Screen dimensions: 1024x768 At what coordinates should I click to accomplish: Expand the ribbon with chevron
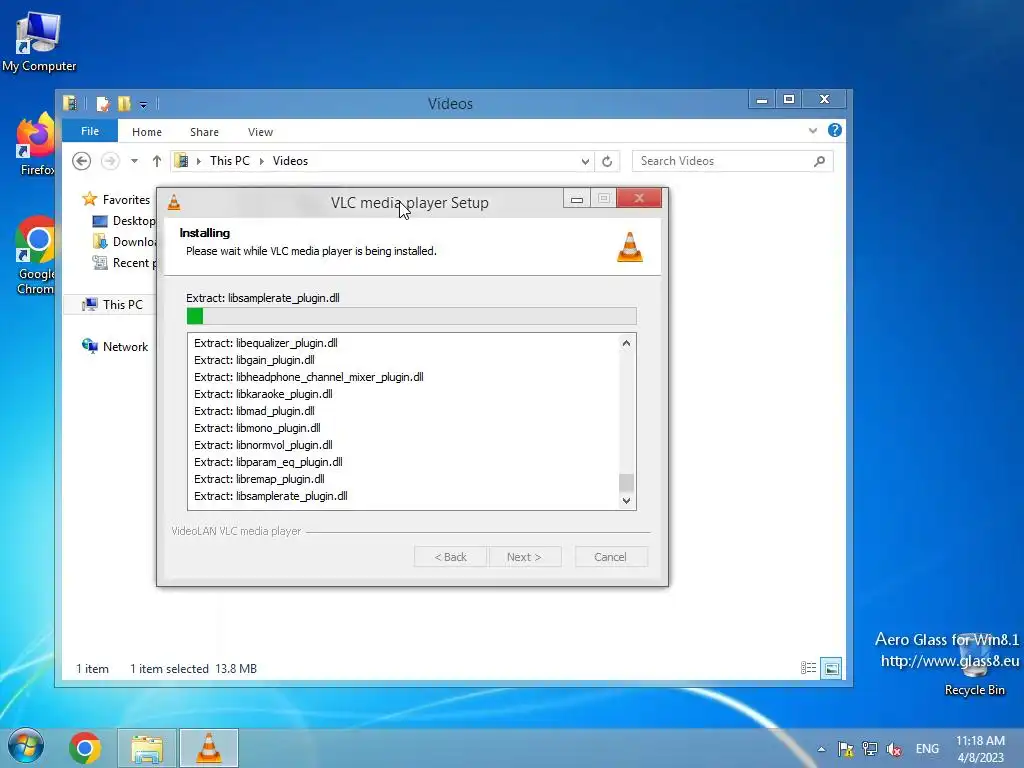812,131
